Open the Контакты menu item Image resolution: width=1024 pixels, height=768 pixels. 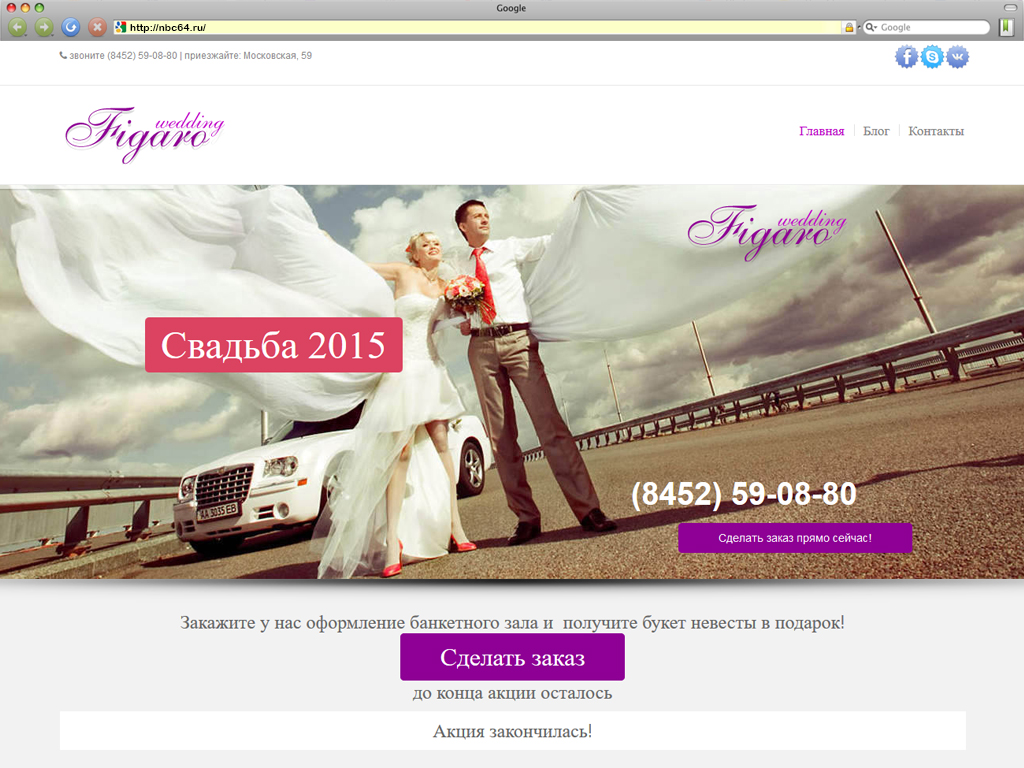click(936, 131)
